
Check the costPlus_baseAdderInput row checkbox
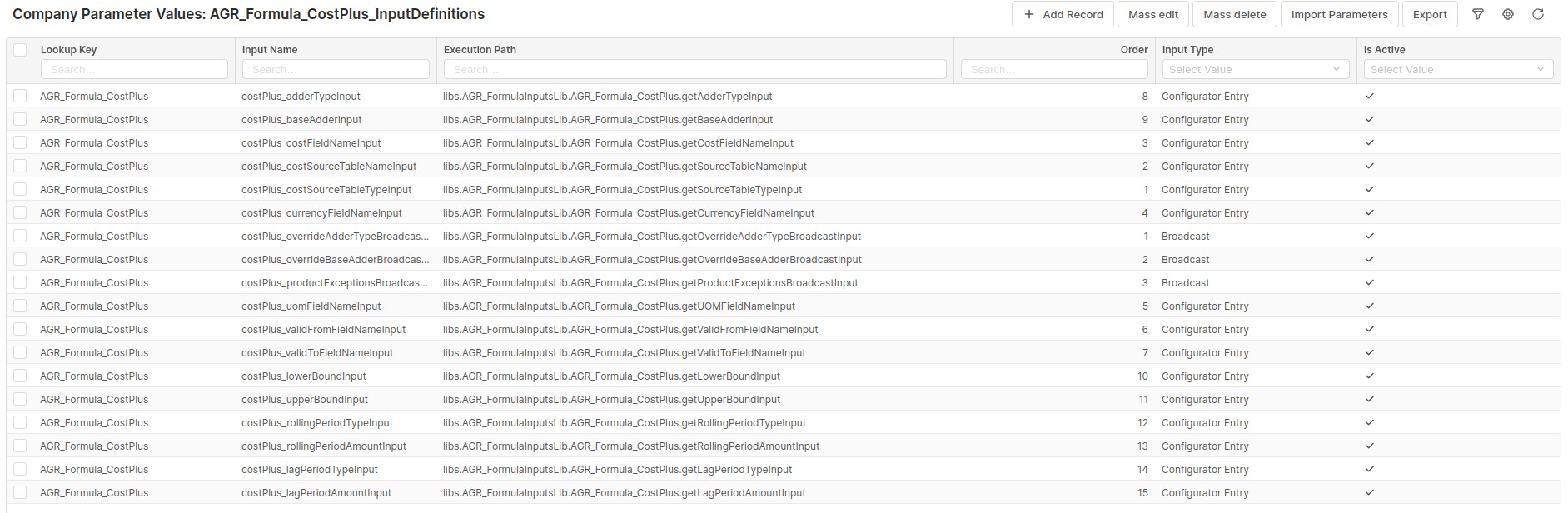(x=20, y=119)
